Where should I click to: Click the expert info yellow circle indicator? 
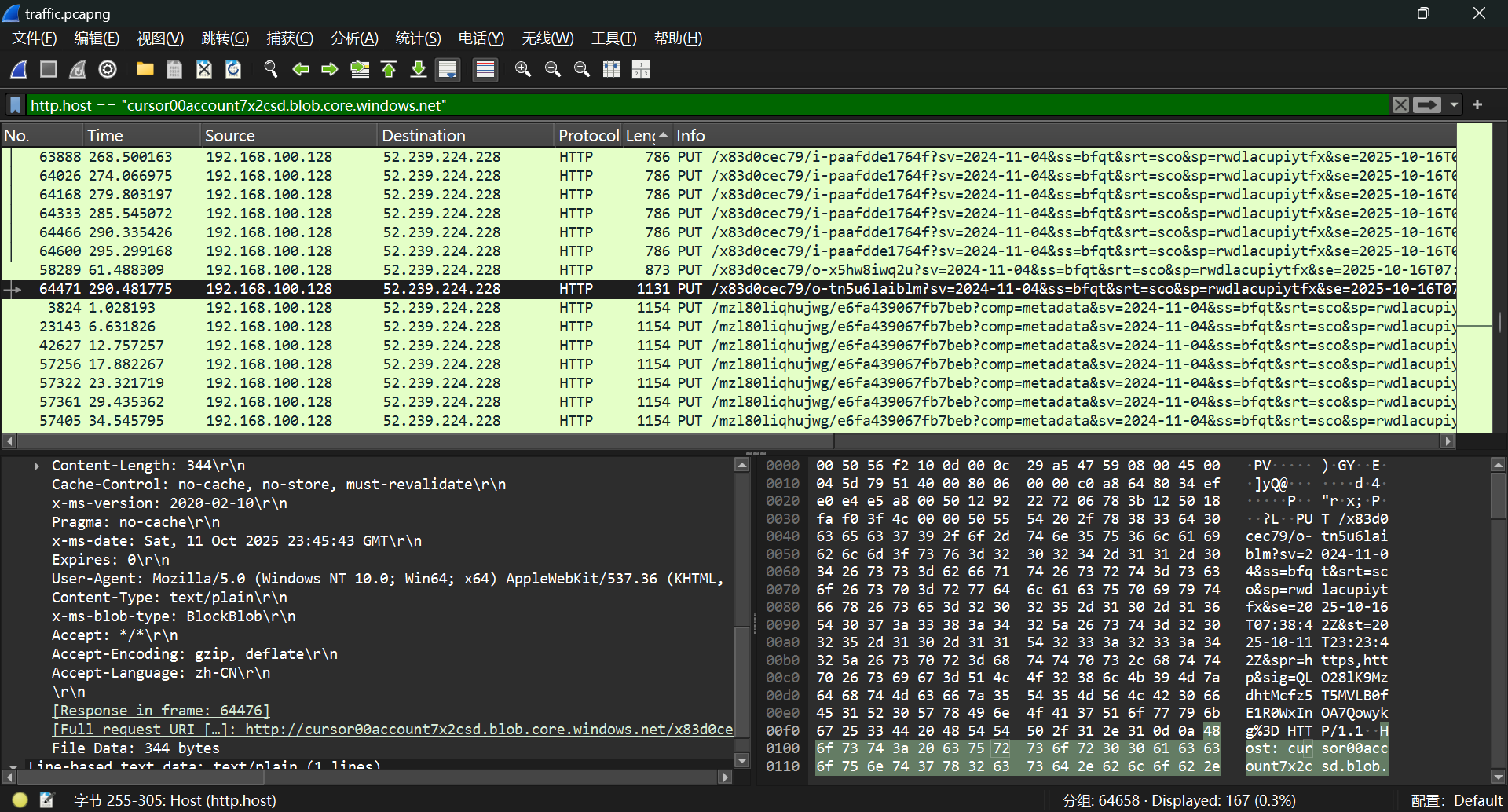[x=20, y=800]
